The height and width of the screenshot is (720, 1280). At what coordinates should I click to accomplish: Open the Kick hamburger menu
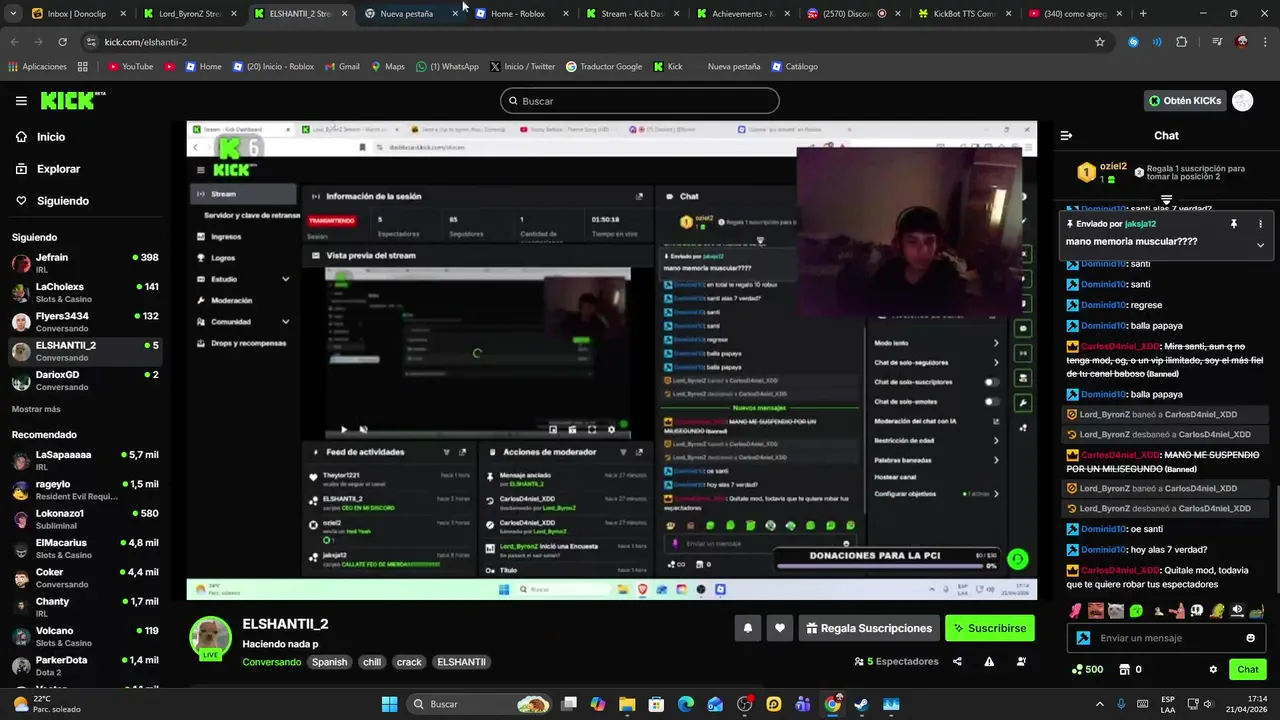pyautogui.click(x=21, y=101)
